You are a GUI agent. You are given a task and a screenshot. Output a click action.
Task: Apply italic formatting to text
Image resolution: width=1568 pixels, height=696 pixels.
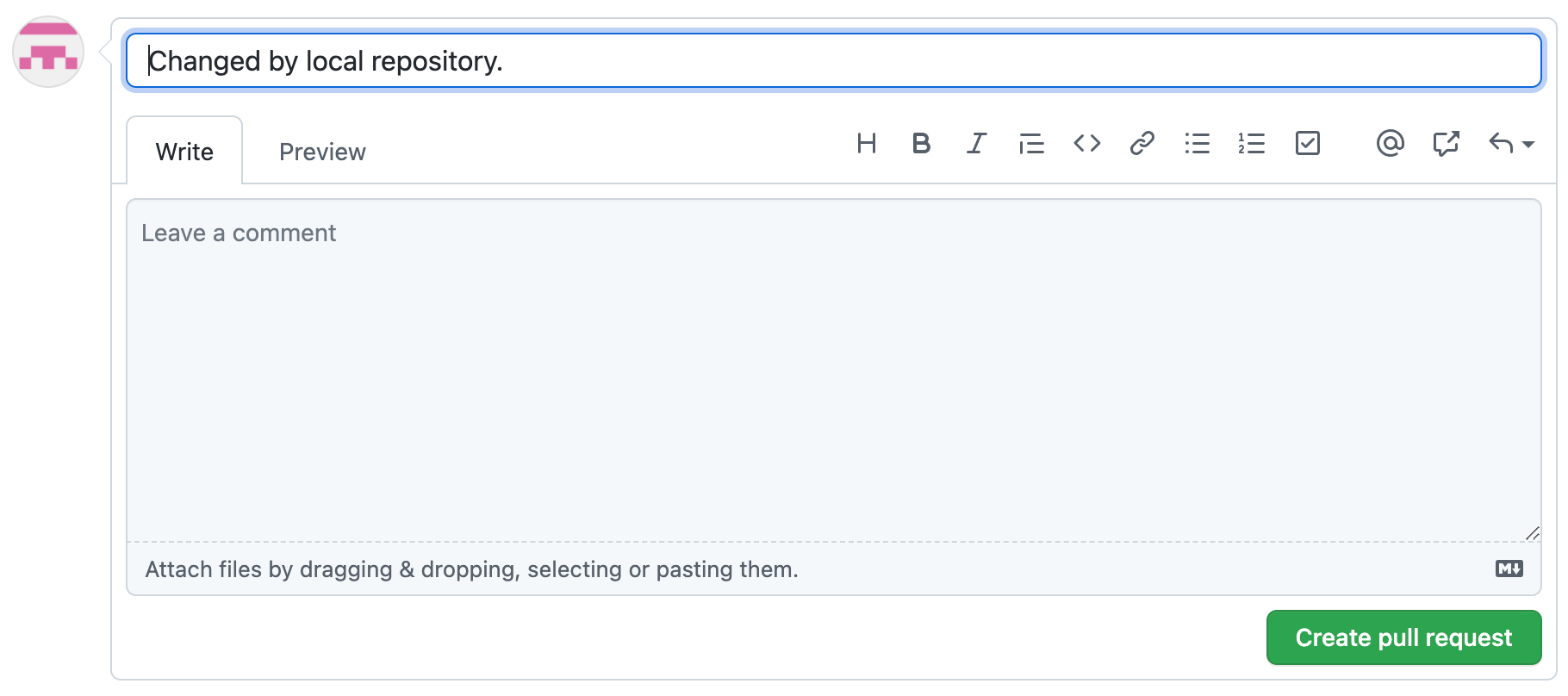coord(976,143)
